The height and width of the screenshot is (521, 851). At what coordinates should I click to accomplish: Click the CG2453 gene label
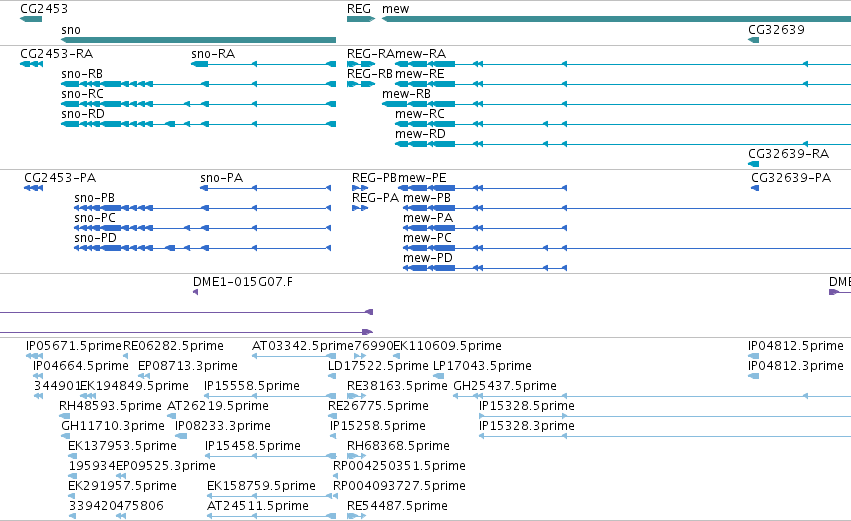point(44,9)
